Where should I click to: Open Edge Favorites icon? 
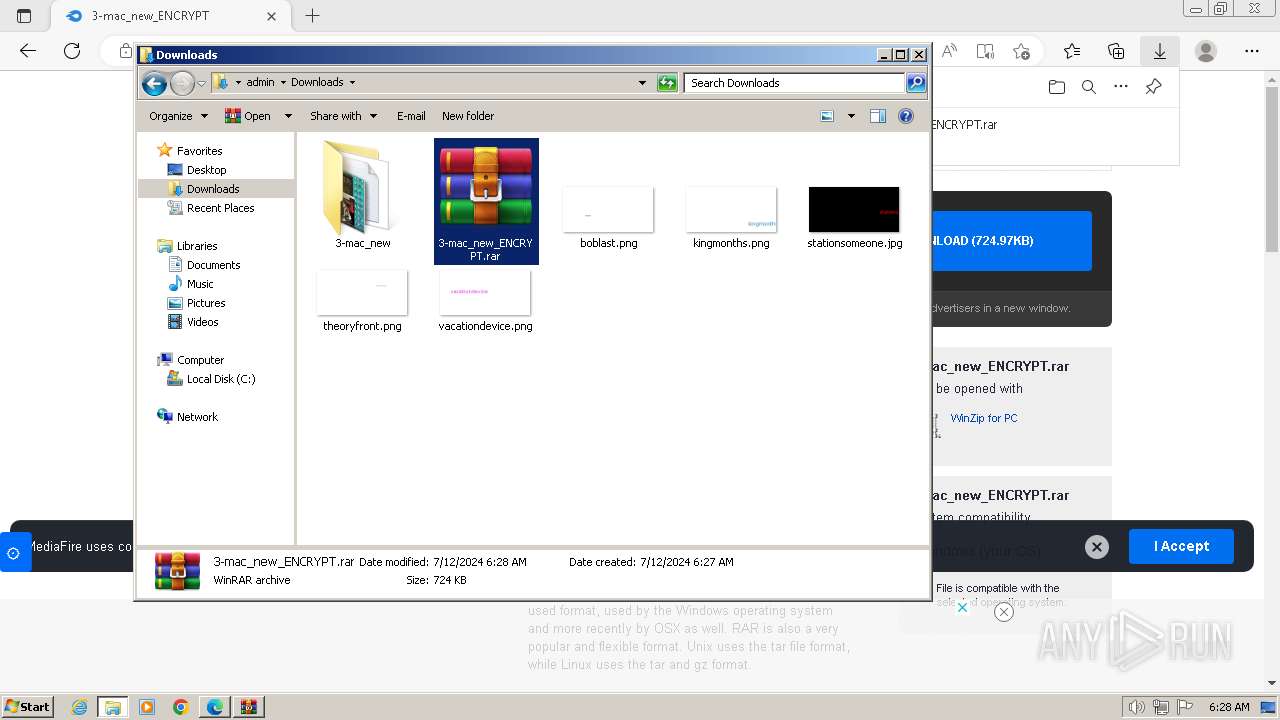pos(1072,51)
